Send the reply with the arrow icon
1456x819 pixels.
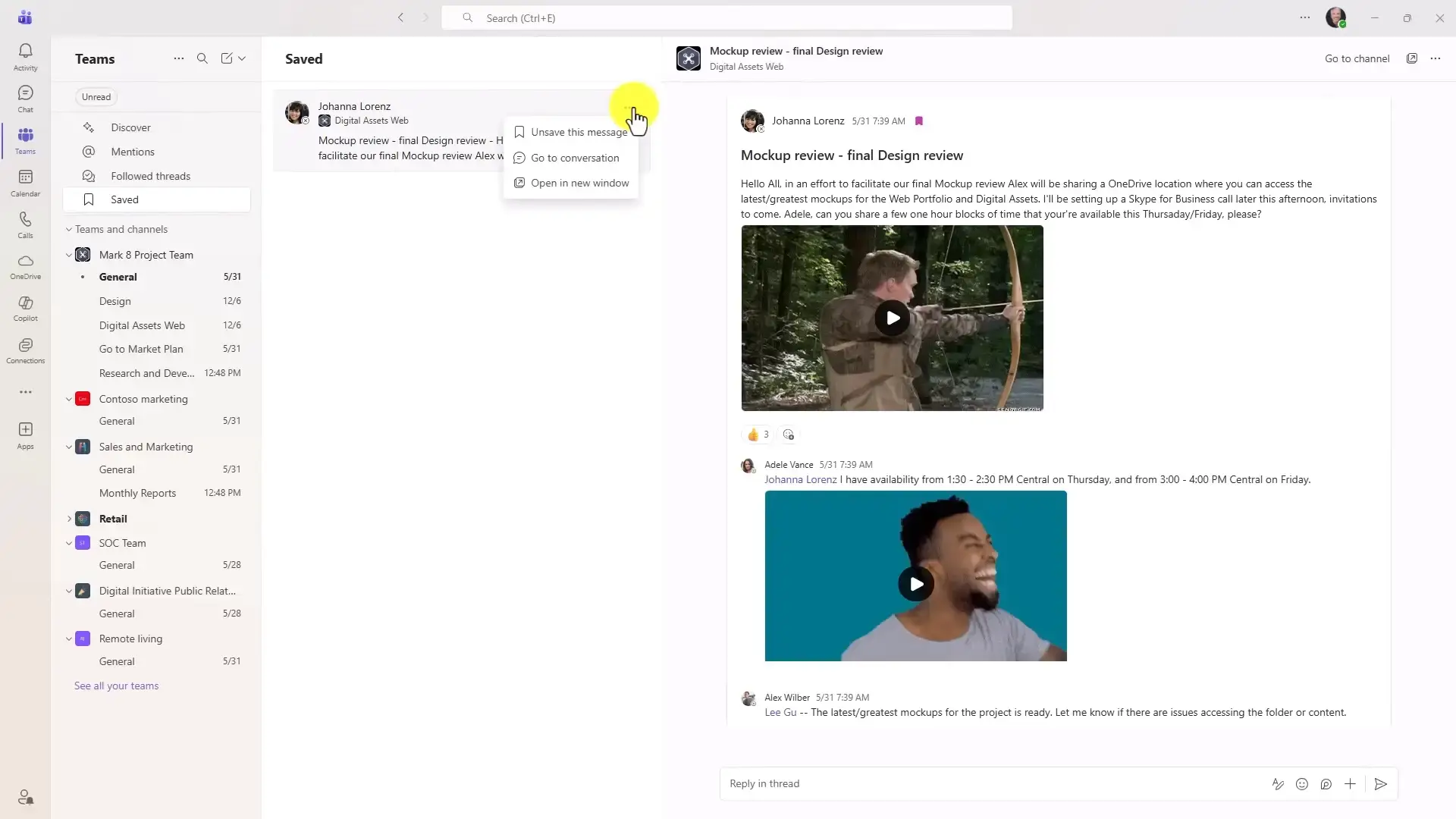[1381, 784]
